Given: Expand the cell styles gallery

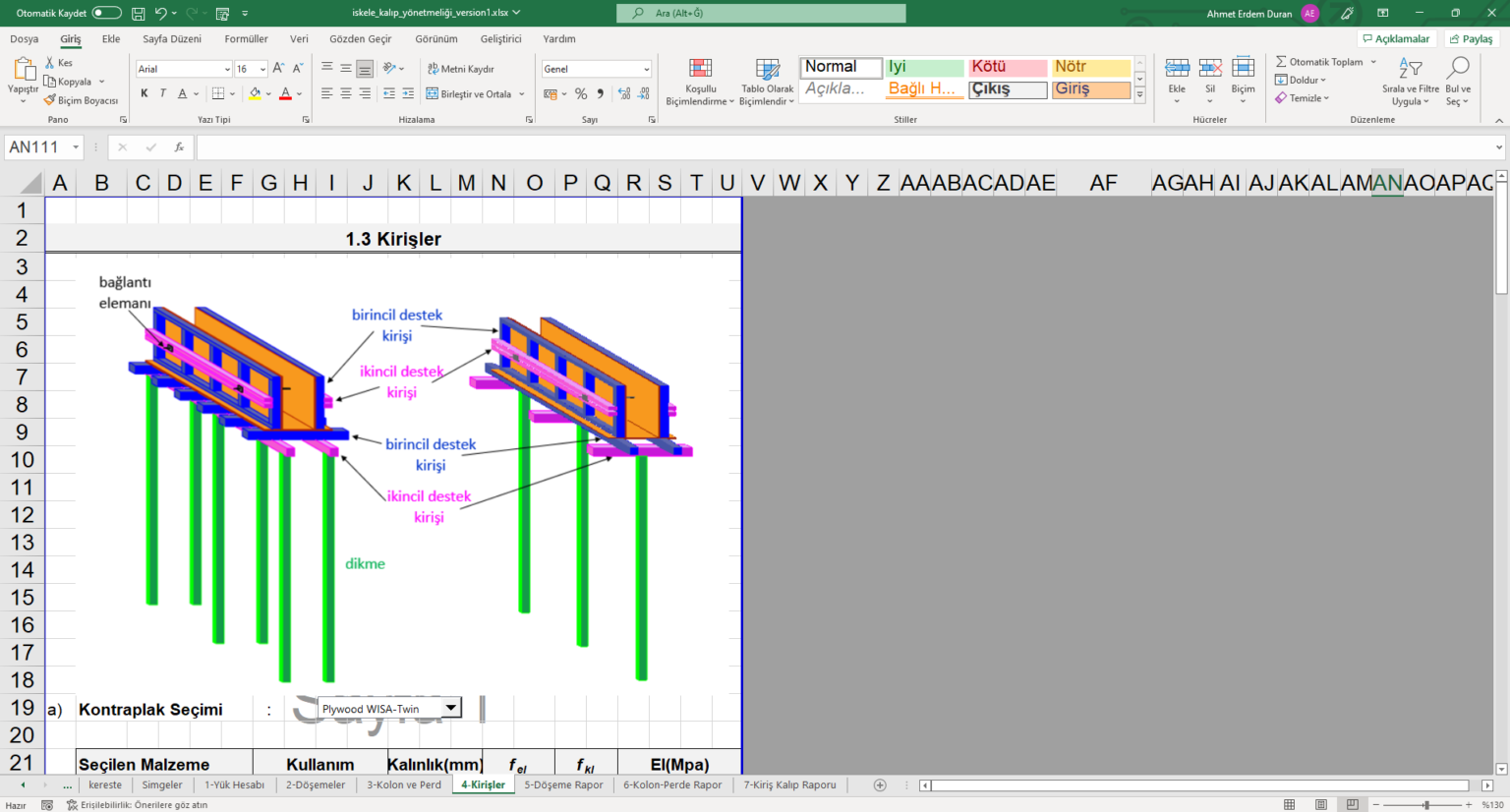Looking at the screenshot, I should pyautogui.click(x=1139, y=96).
